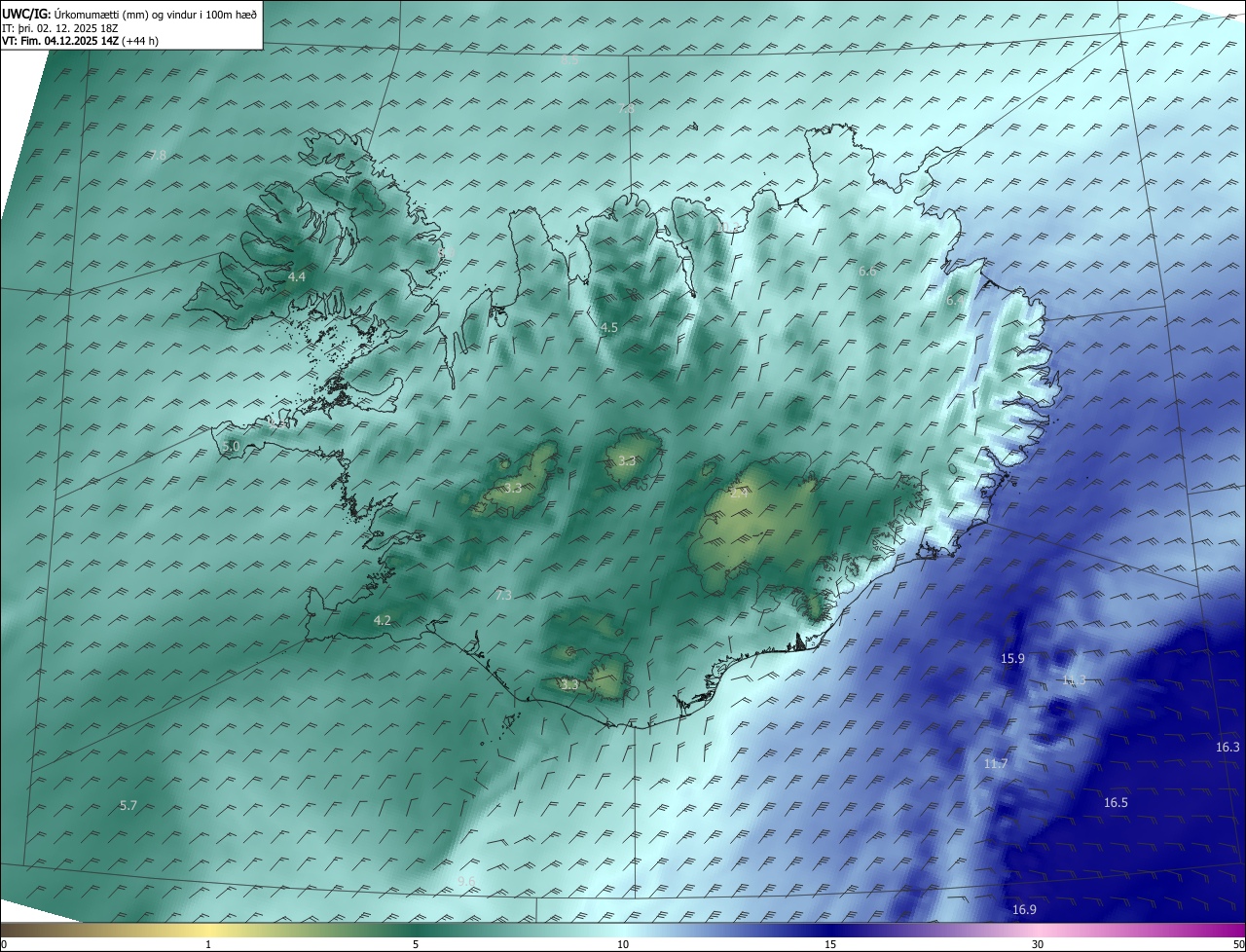Click the 3.3 value on the southernmost glacier
Screen dimensions: 1246x952
point(570,685)
